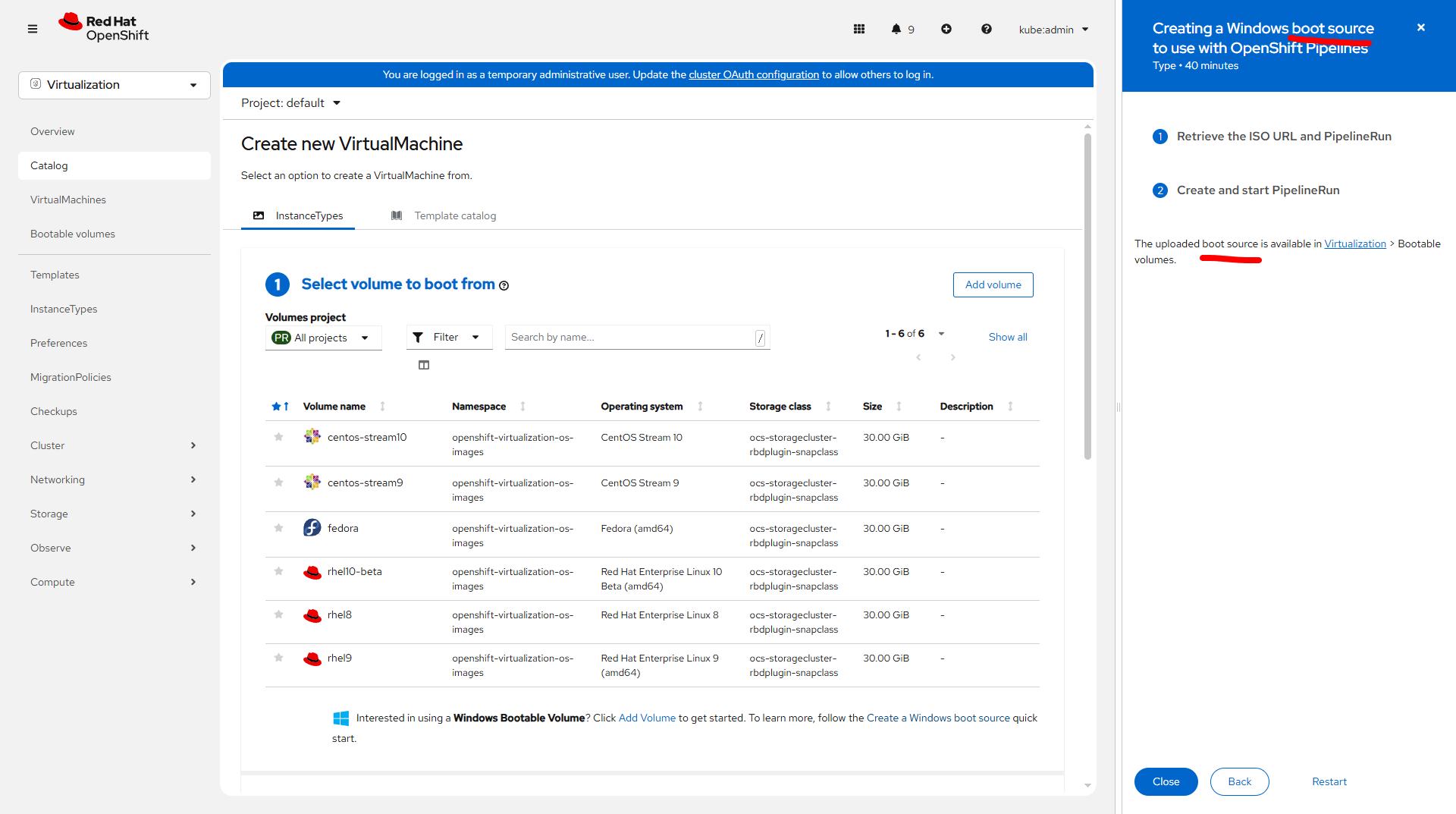Mark rhel9 volume as favorite
The image size is (1456, 814).
[278, 658]
